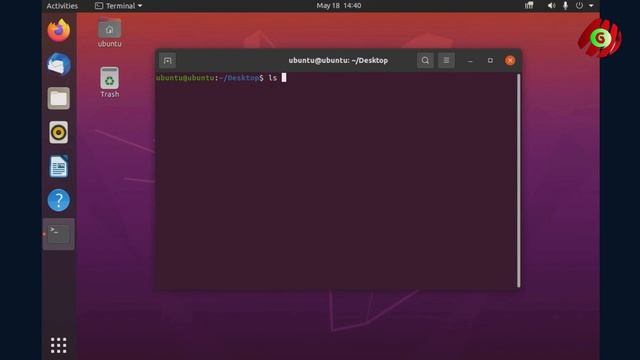Minimize the terminal window
Viewport: 640px width, 360px height.
[470, 61]
